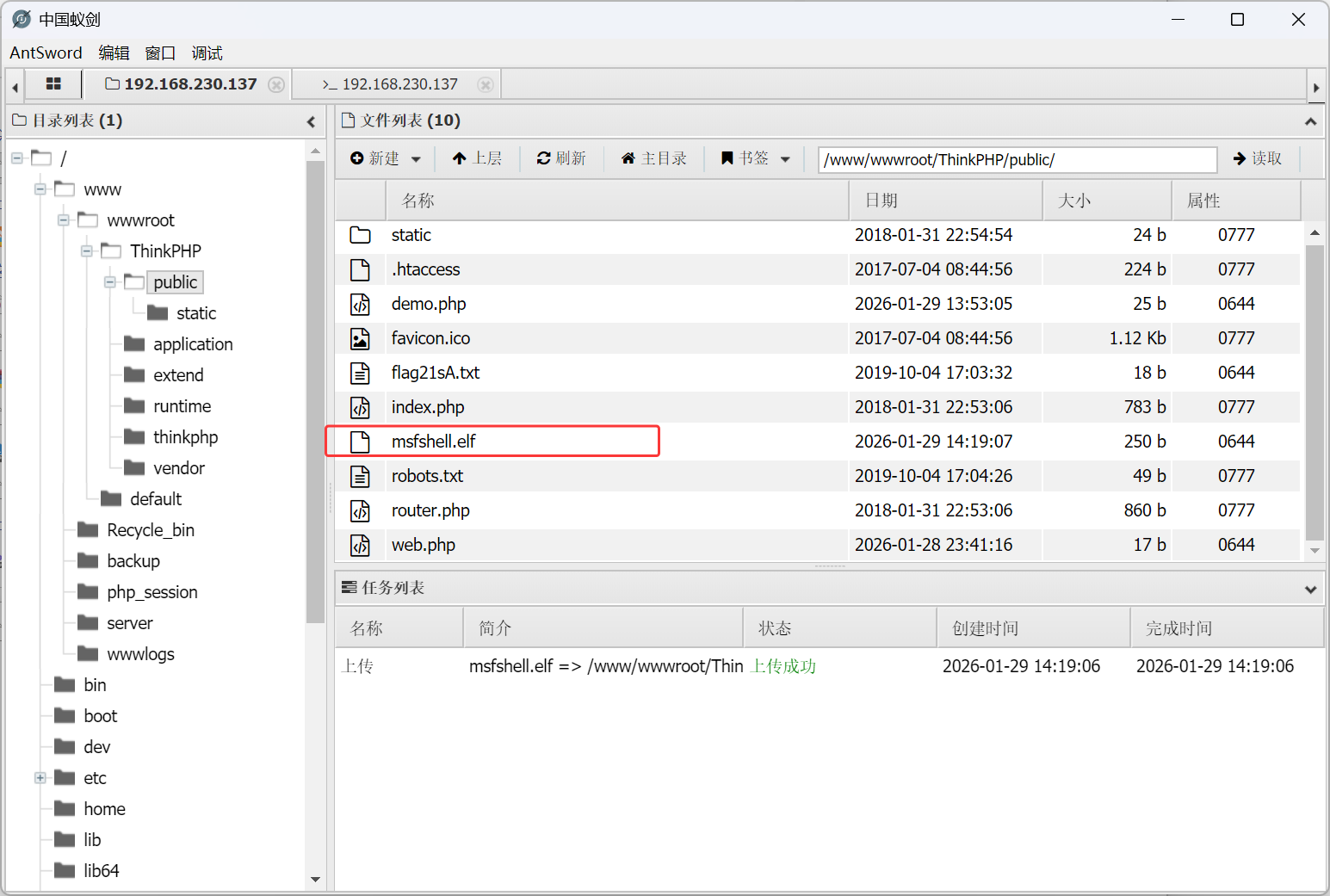
Task: Open the 新建 dropdown menu
Action: coord(386,158)
